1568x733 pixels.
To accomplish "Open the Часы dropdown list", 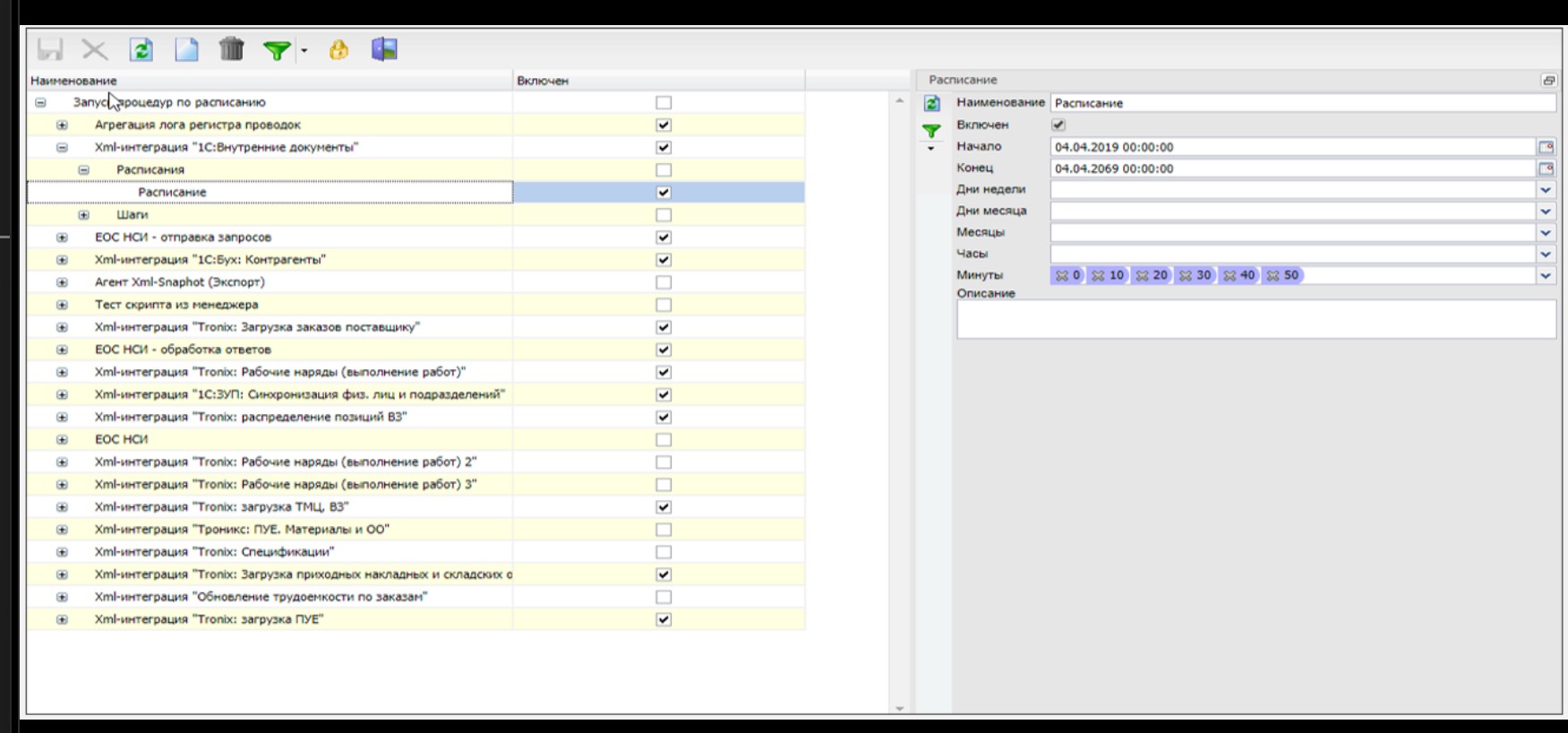I will click(x=1546, y=254).
